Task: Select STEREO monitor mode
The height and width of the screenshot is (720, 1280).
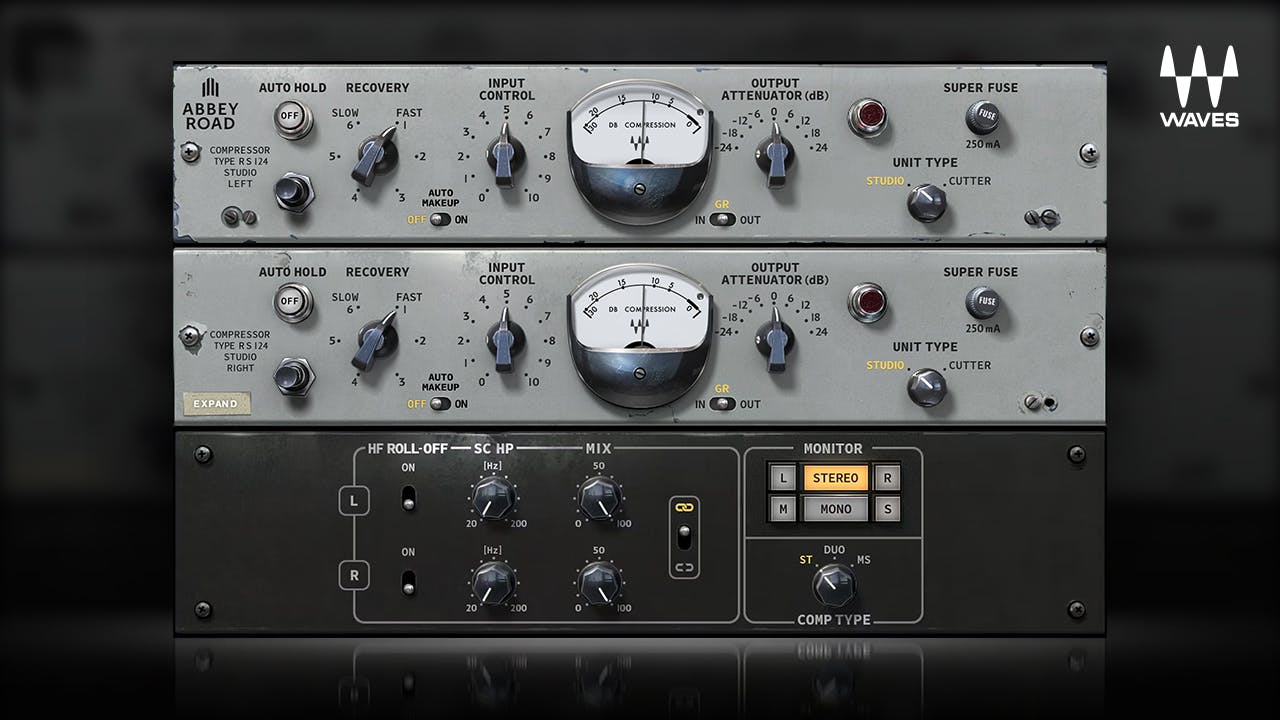Action: coord(838,478)
